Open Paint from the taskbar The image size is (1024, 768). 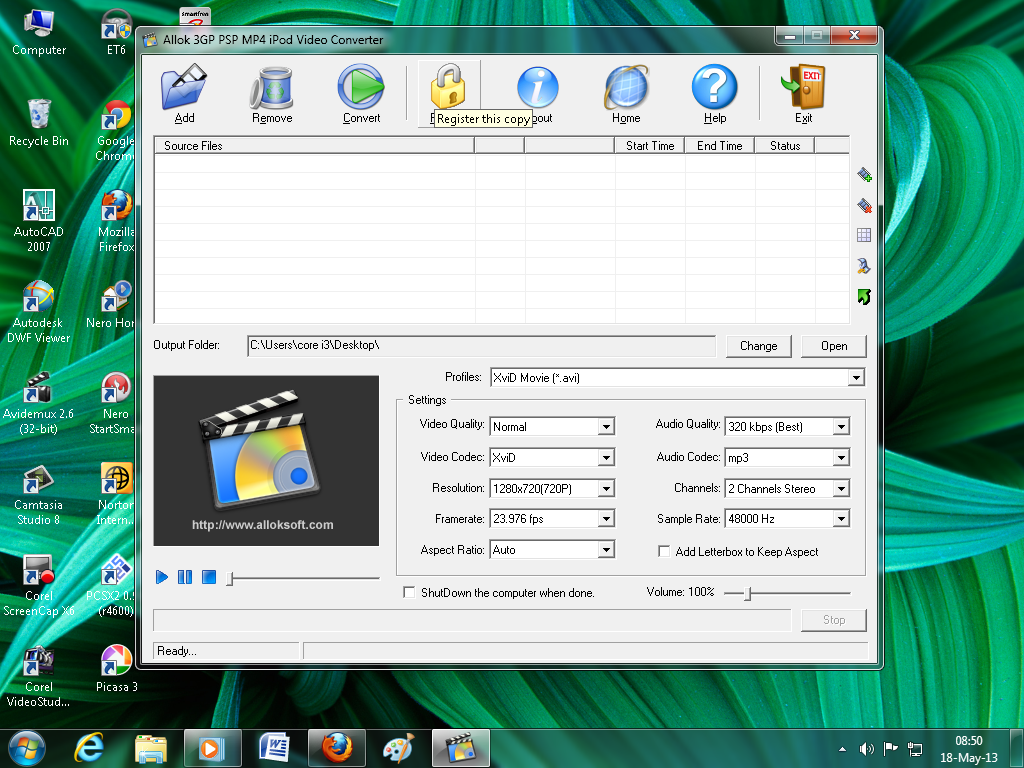click(x=398, y=748)
